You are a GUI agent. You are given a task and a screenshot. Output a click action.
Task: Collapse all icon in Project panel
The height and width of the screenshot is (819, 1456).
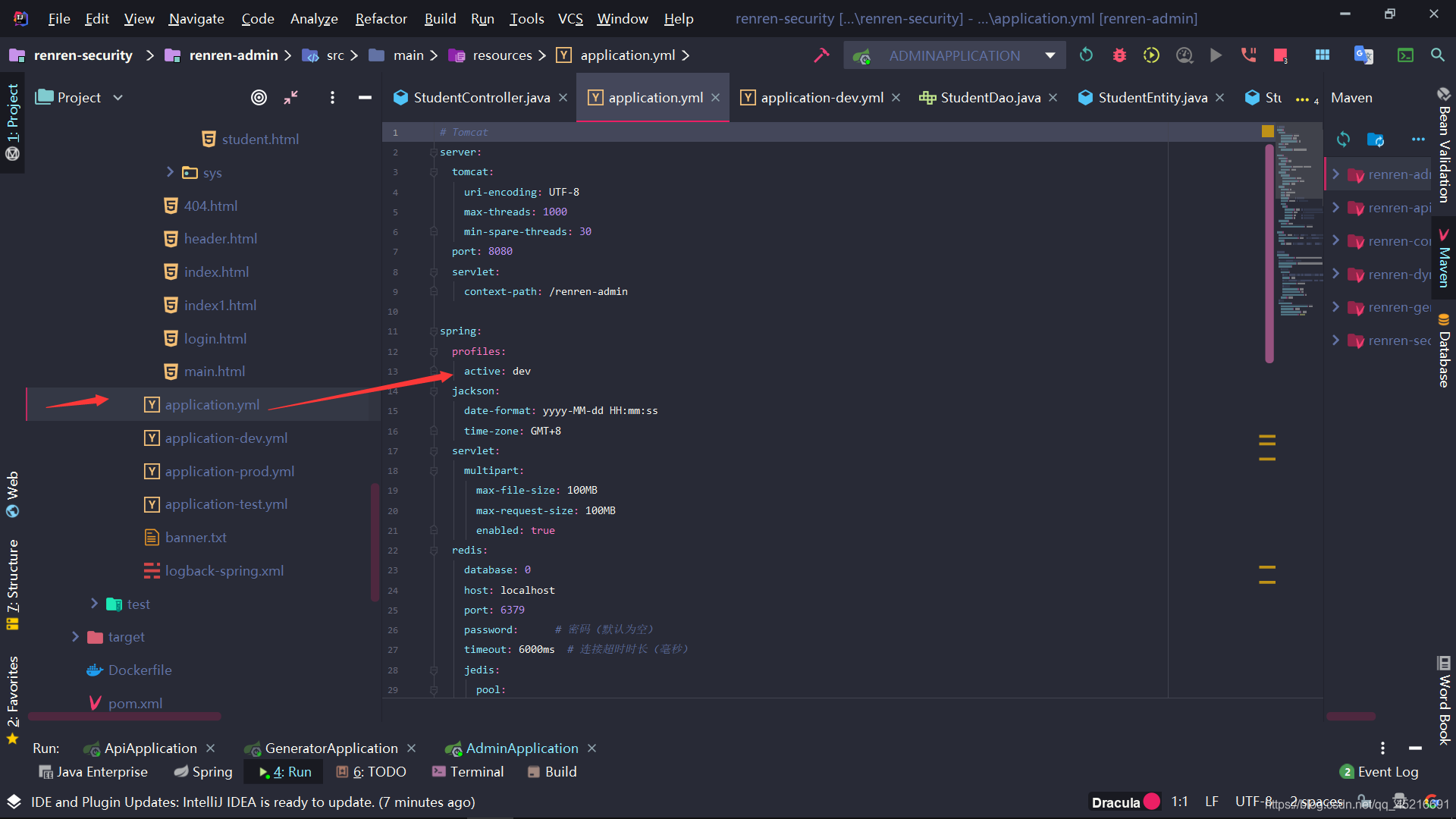291,98
